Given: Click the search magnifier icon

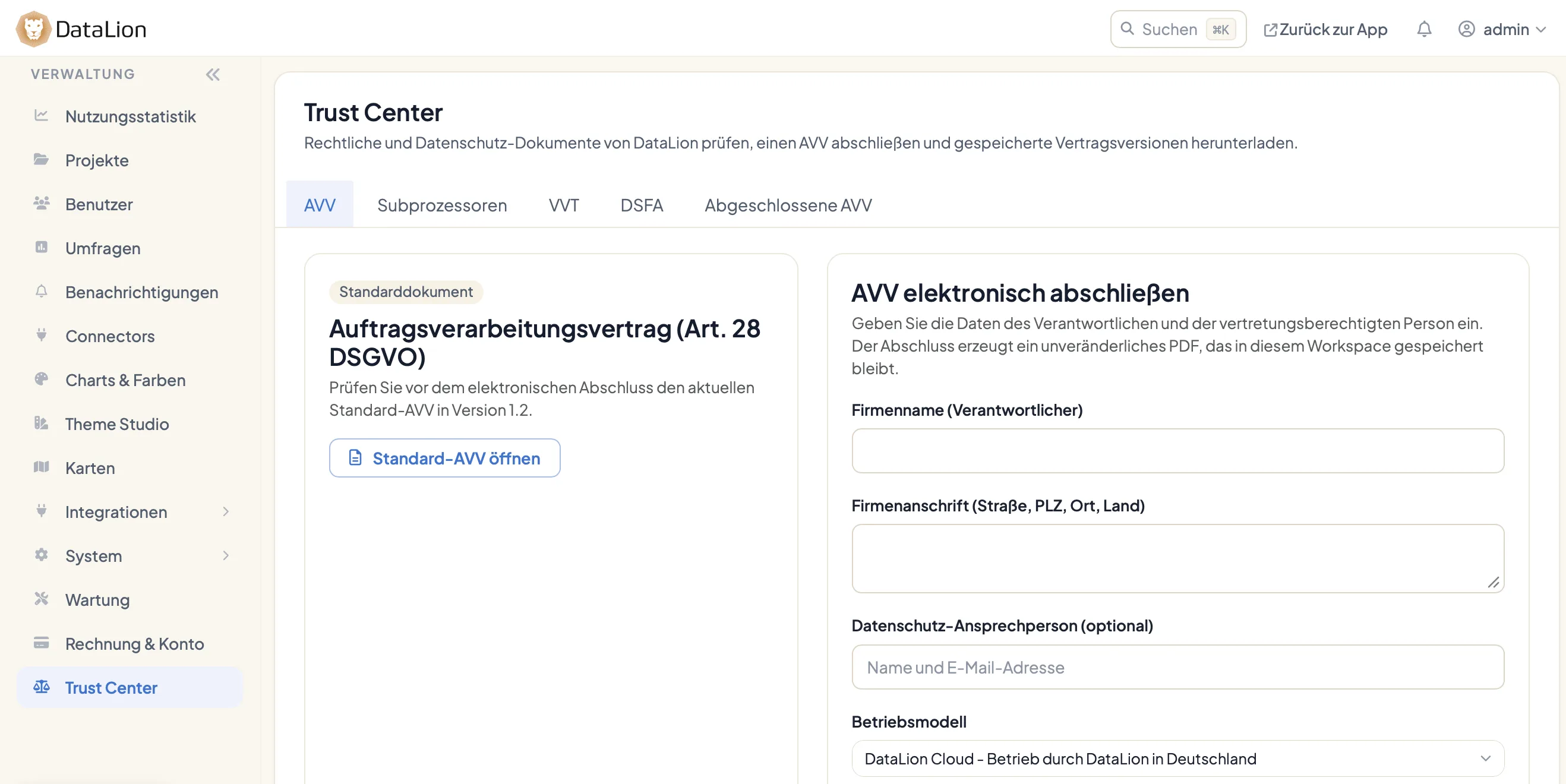Looking at the screenshot, I should click(x=1127, y=29).
